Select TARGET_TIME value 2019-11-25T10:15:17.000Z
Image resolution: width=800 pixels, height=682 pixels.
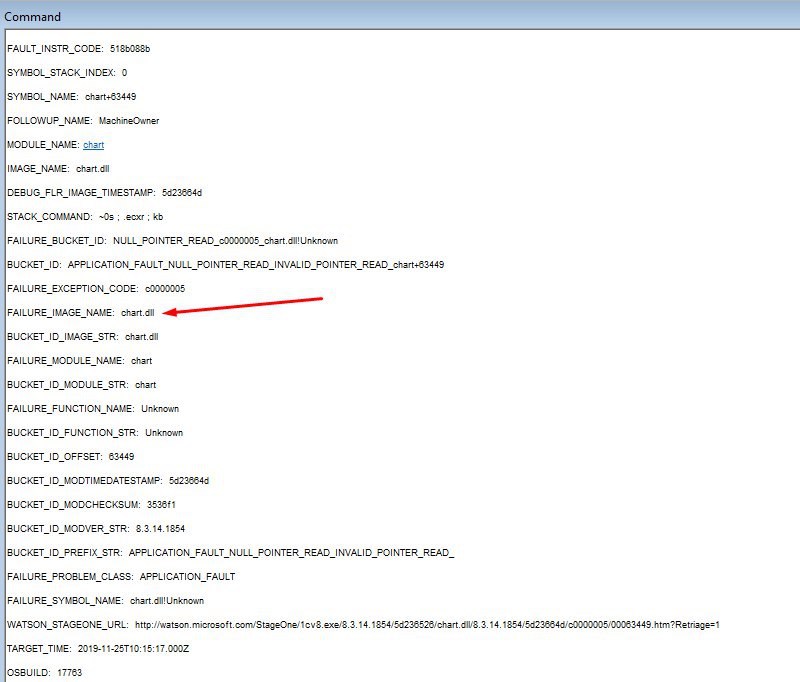coord(134,648)
